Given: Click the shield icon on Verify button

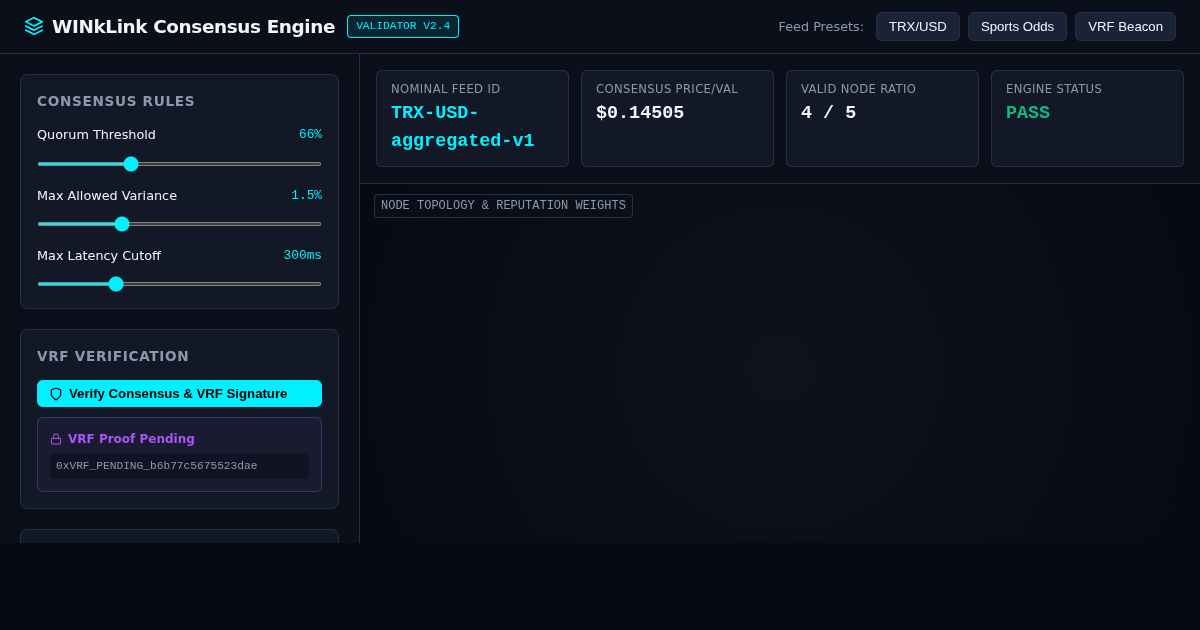Looking at the screenshot, I should click(56, 394).
